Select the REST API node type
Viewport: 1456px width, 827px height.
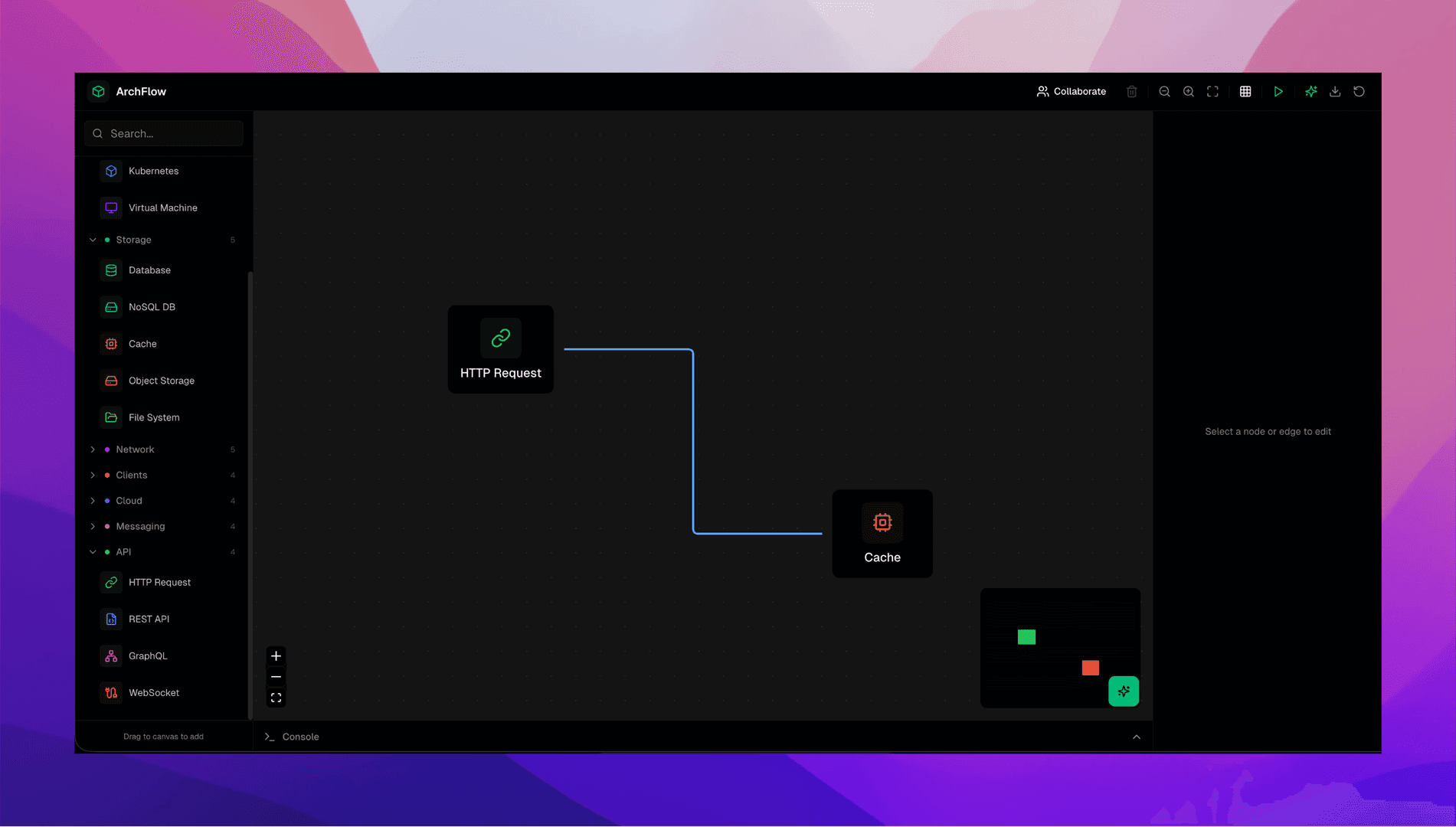[150, 619]
